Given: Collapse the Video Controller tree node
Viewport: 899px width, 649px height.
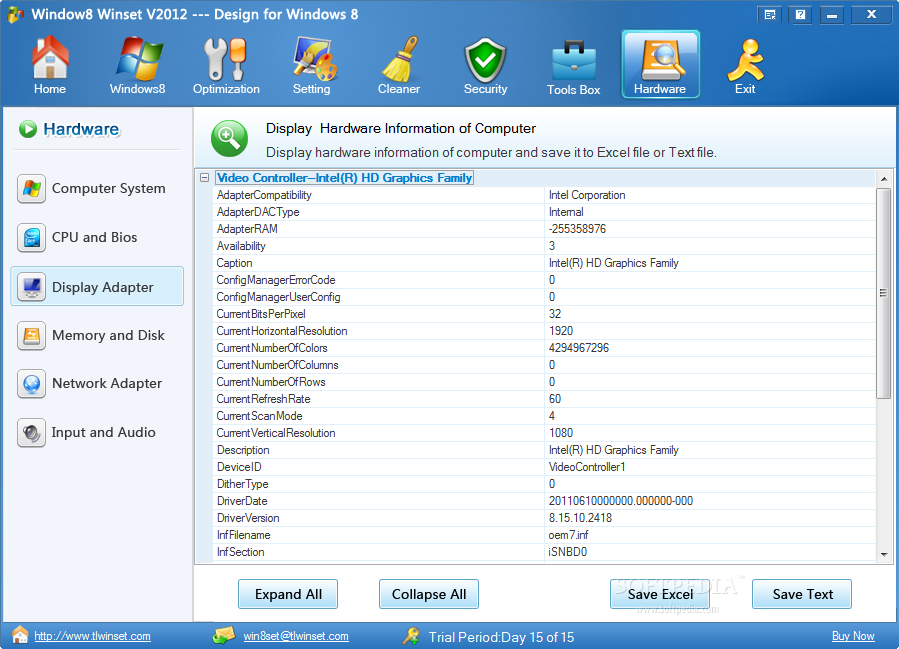Looking at the screenshot, I should point(204,178).
